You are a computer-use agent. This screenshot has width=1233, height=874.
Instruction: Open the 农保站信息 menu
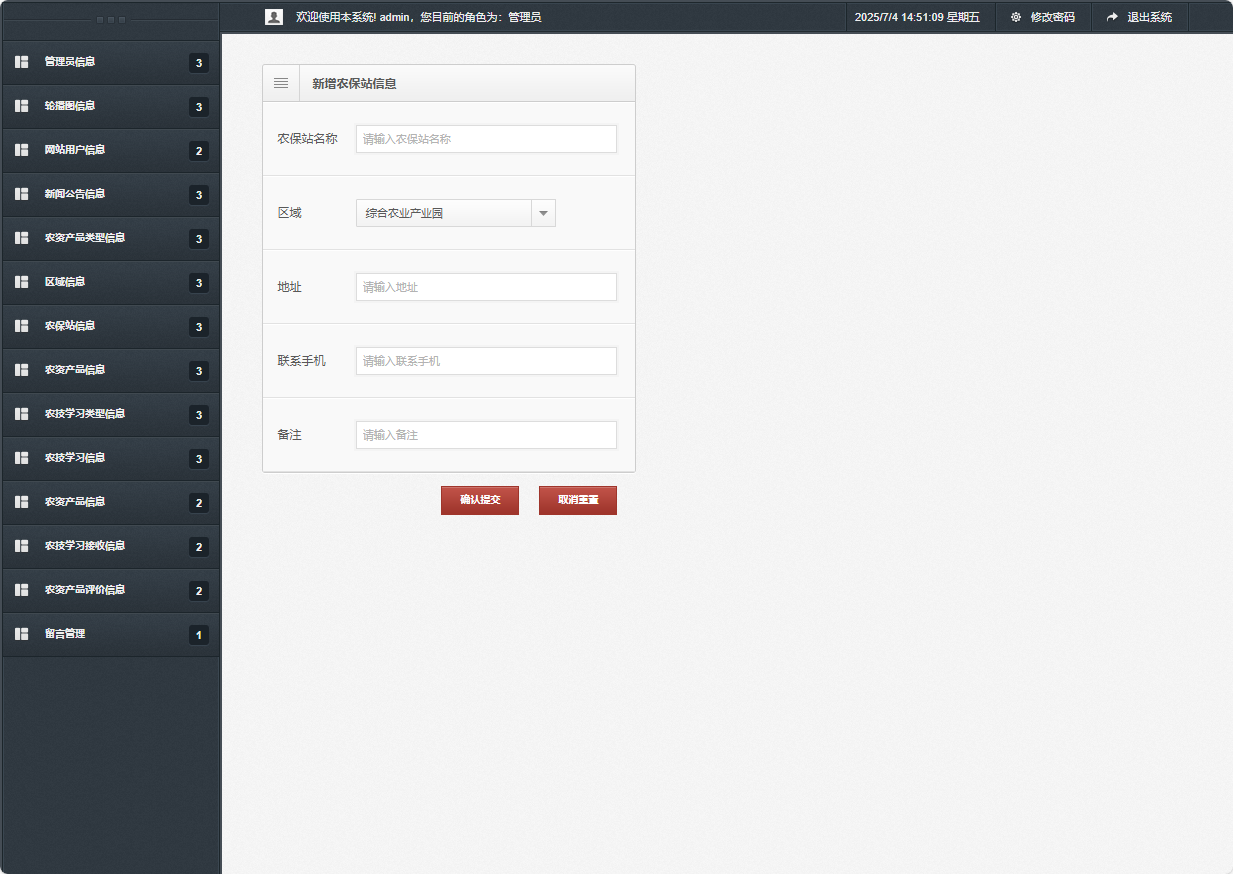pos(110,326)
